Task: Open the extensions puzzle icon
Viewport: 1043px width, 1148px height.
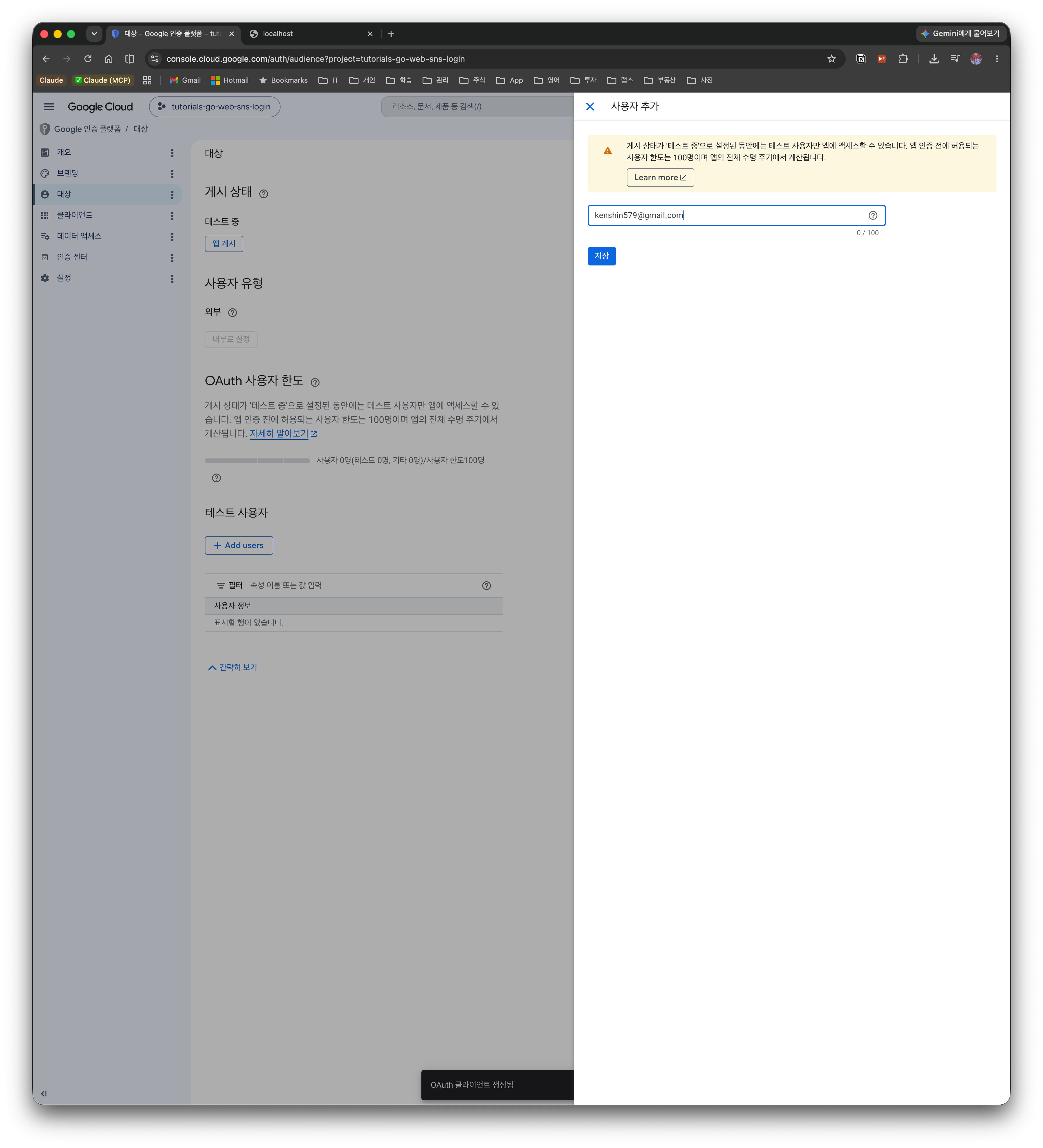Action: [x=903, y=59]
